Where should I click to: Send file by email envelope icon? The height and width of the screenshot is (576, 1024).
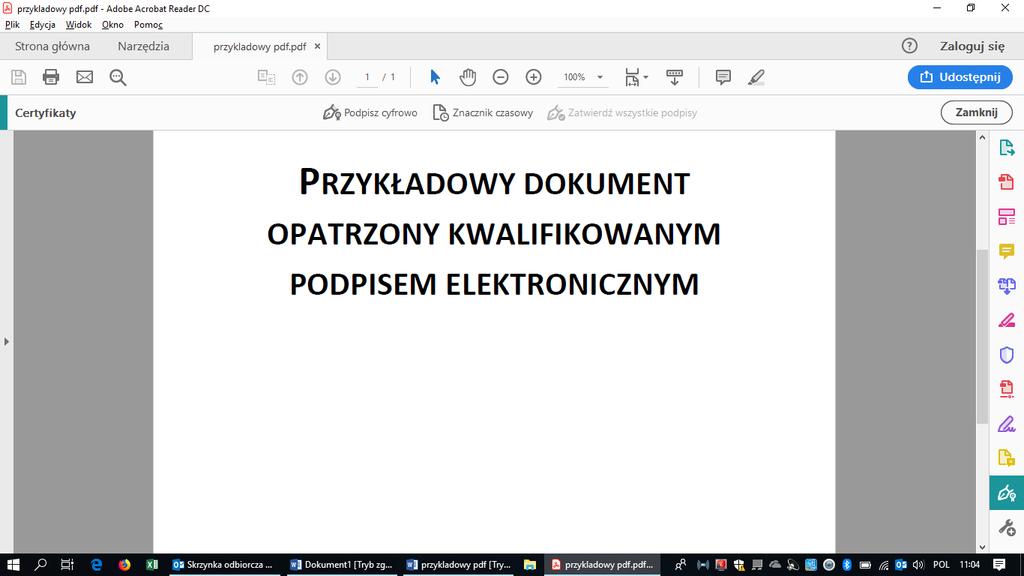point(85,77)
